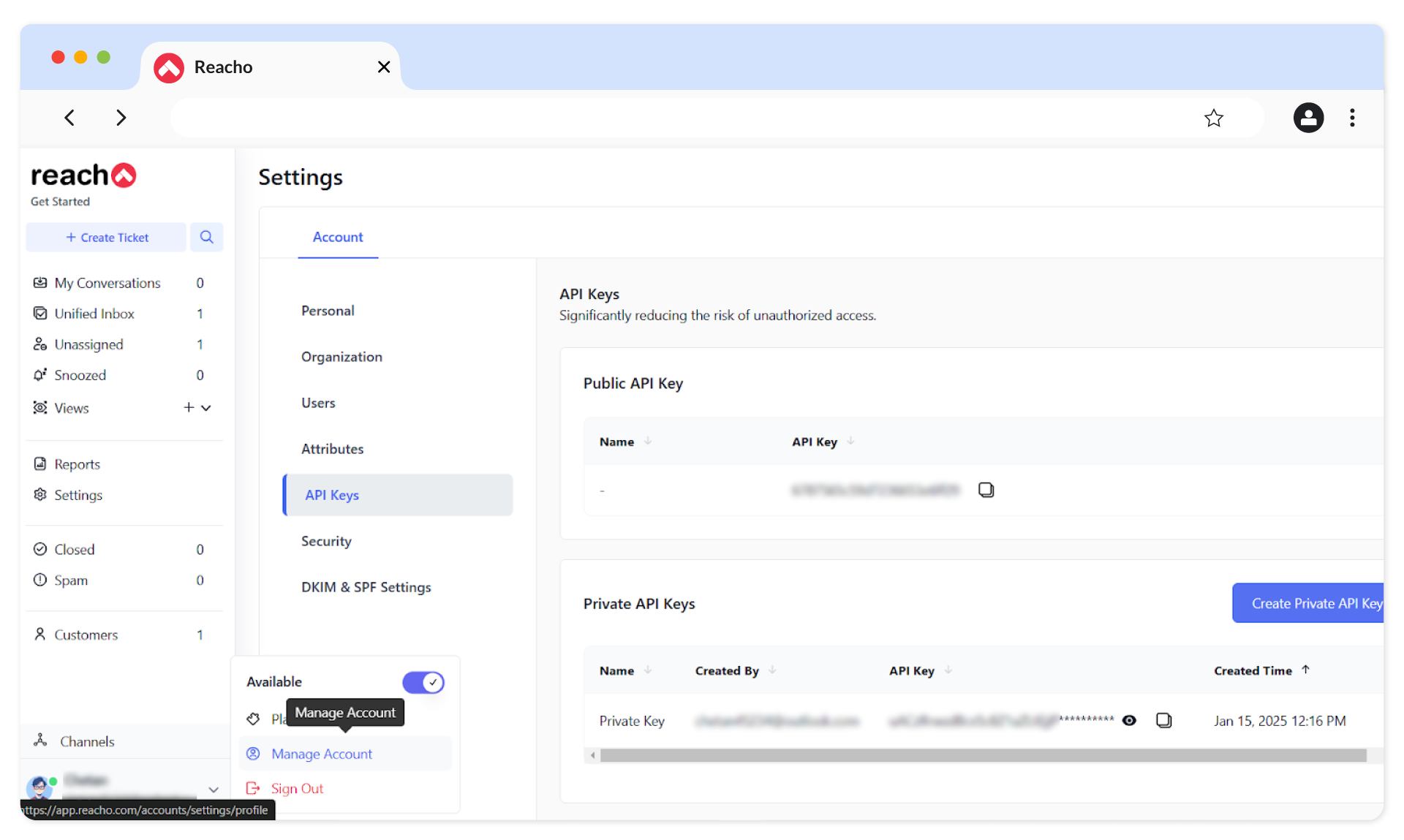1404x840 pixels.
Task: Click plus icon to add a view
Action: coord(189,408)
